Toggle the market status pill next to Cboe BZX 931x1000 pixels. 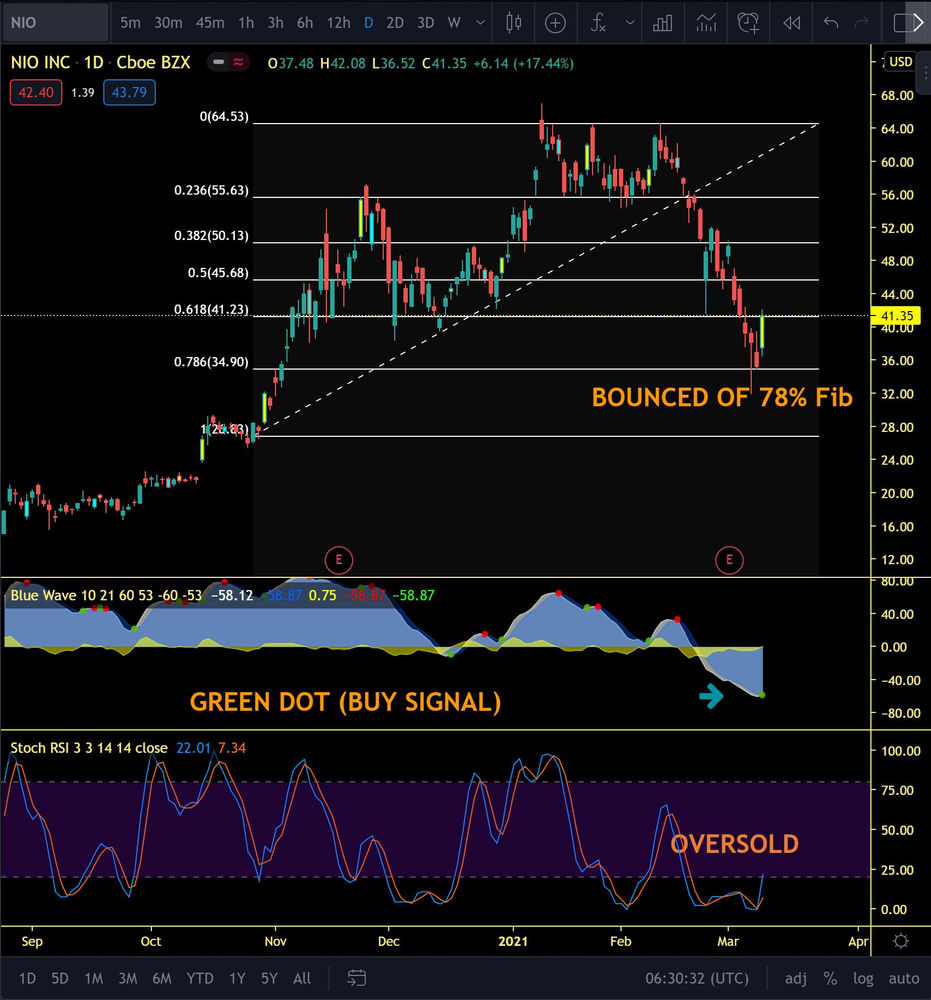pos(228,62)
